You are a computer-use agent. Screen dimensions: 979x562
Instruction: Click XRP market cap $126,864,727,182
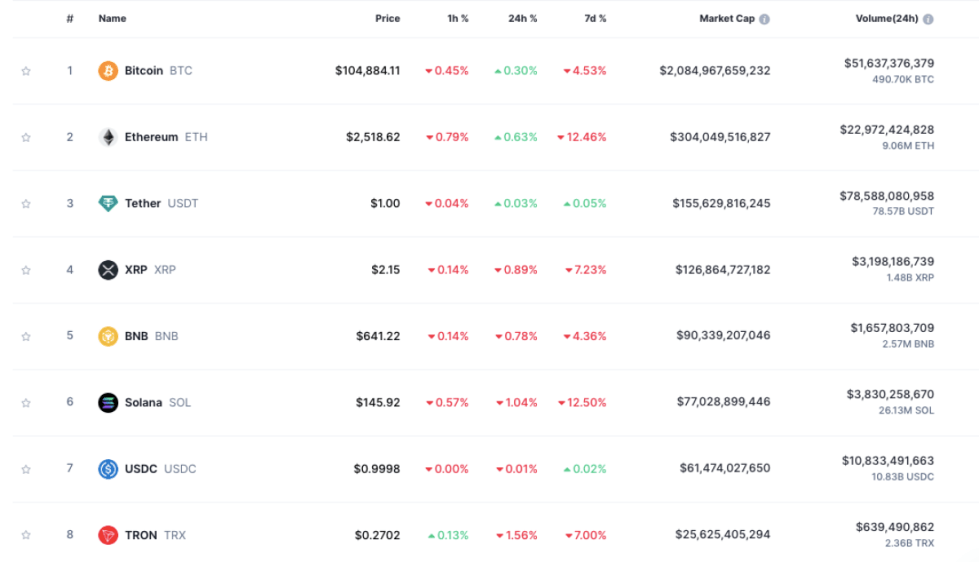(x=723, y=270)
